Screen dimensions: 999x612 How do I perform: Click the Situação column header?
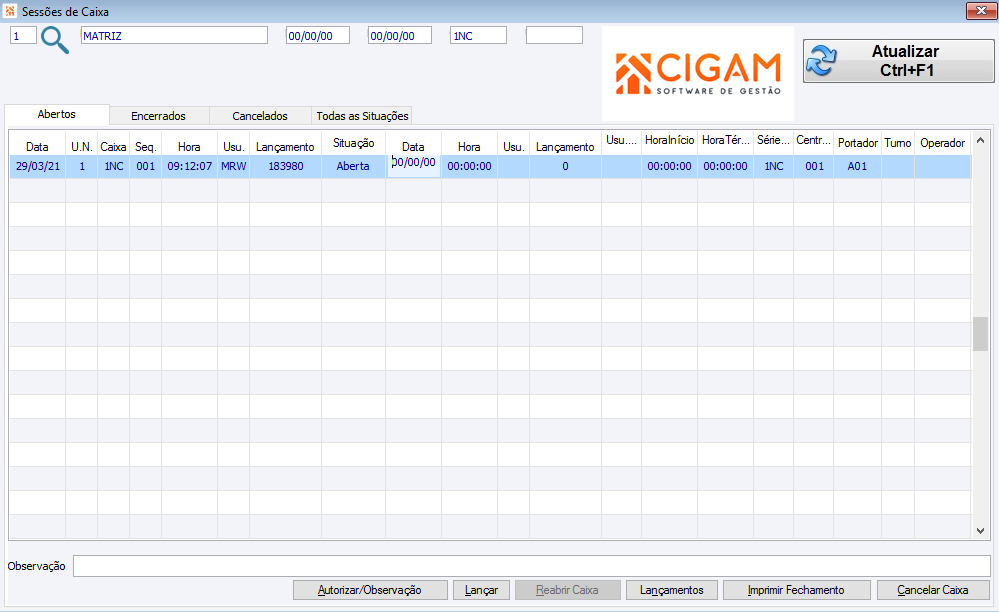[353, 143]
